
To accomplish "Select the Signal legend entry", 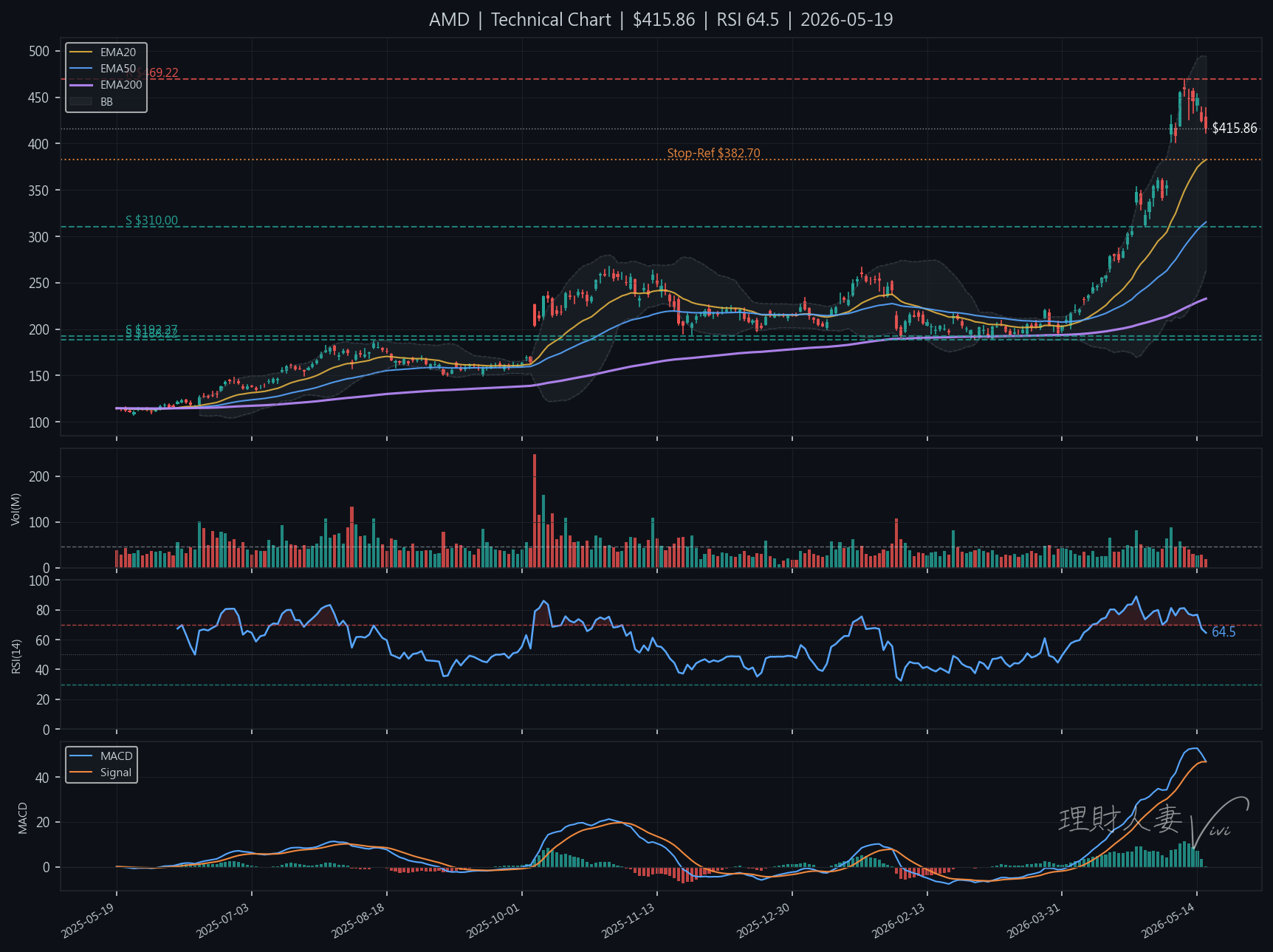I will click(x=100, y=773).
